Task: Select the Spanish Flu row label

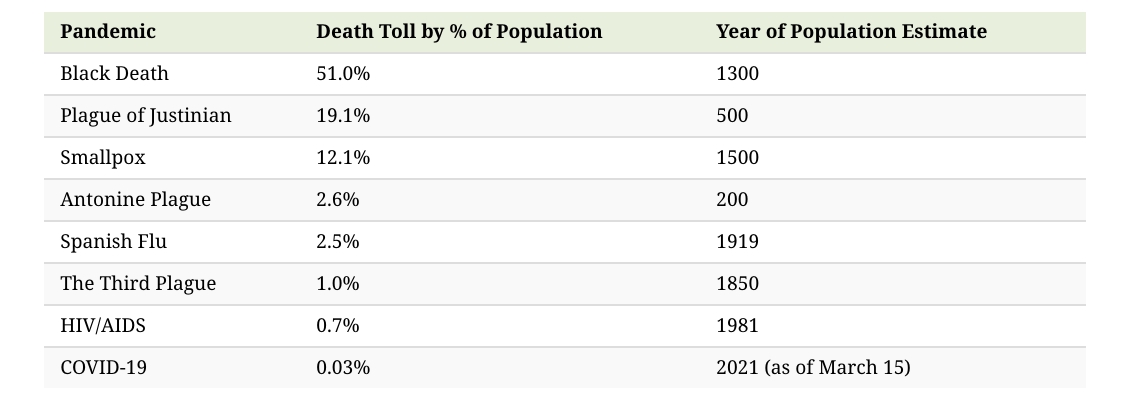Action: 113,242
